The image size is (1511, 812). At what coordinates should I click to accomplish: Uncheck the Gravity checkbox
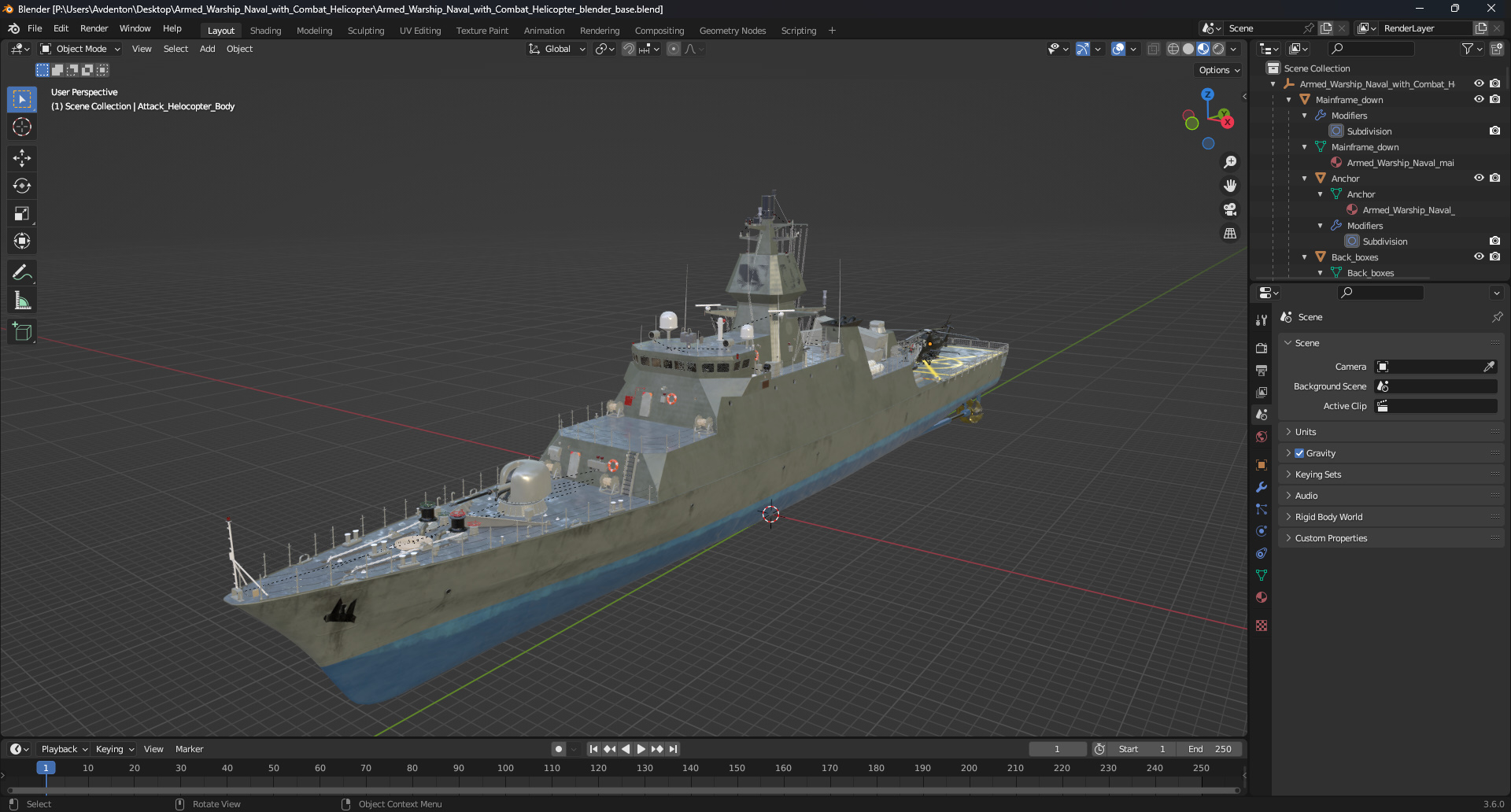[1299, 453]
